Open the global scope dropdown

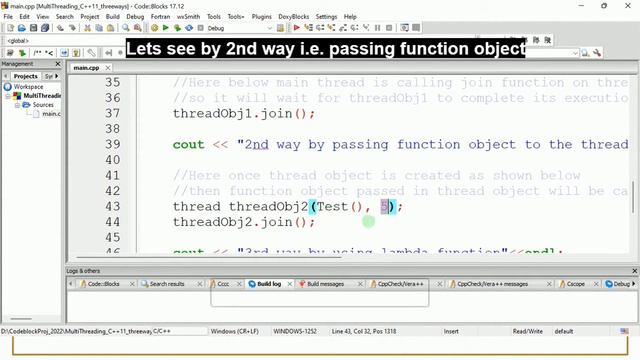65,40
